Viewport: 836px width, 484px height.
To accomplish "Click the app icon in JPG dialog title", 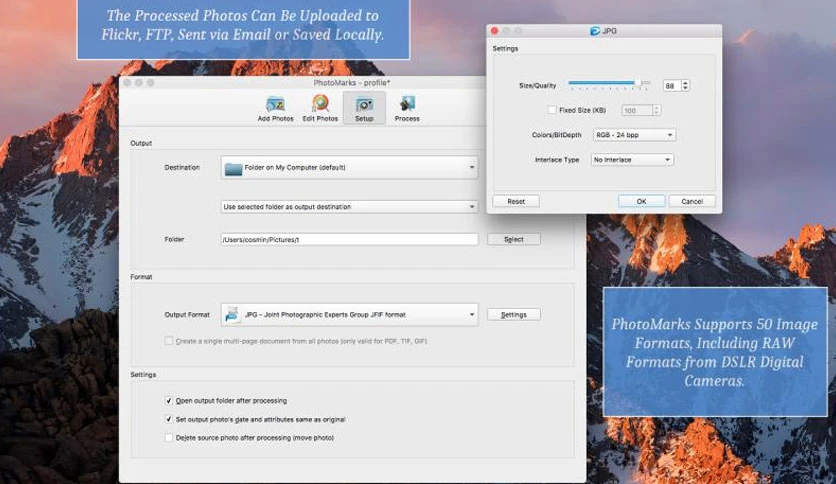I will coord(595,31).
